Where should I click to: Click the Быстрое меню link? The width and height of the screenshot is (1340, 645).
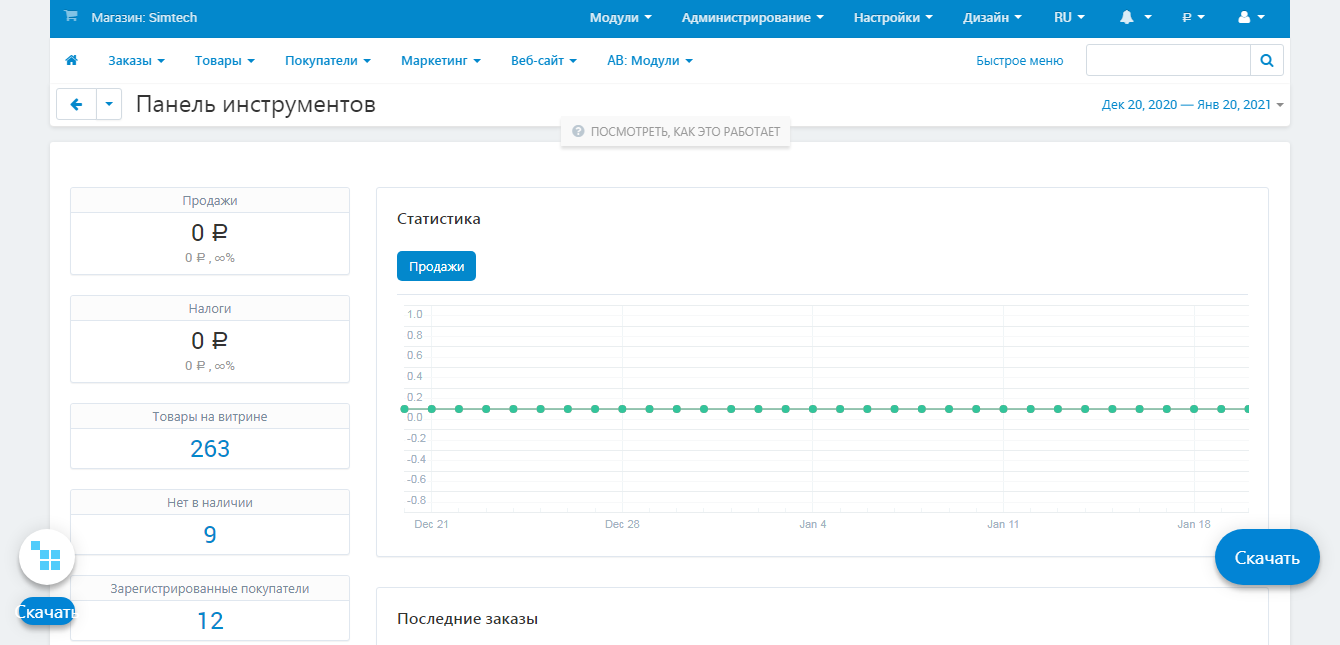coord(1019,61)
